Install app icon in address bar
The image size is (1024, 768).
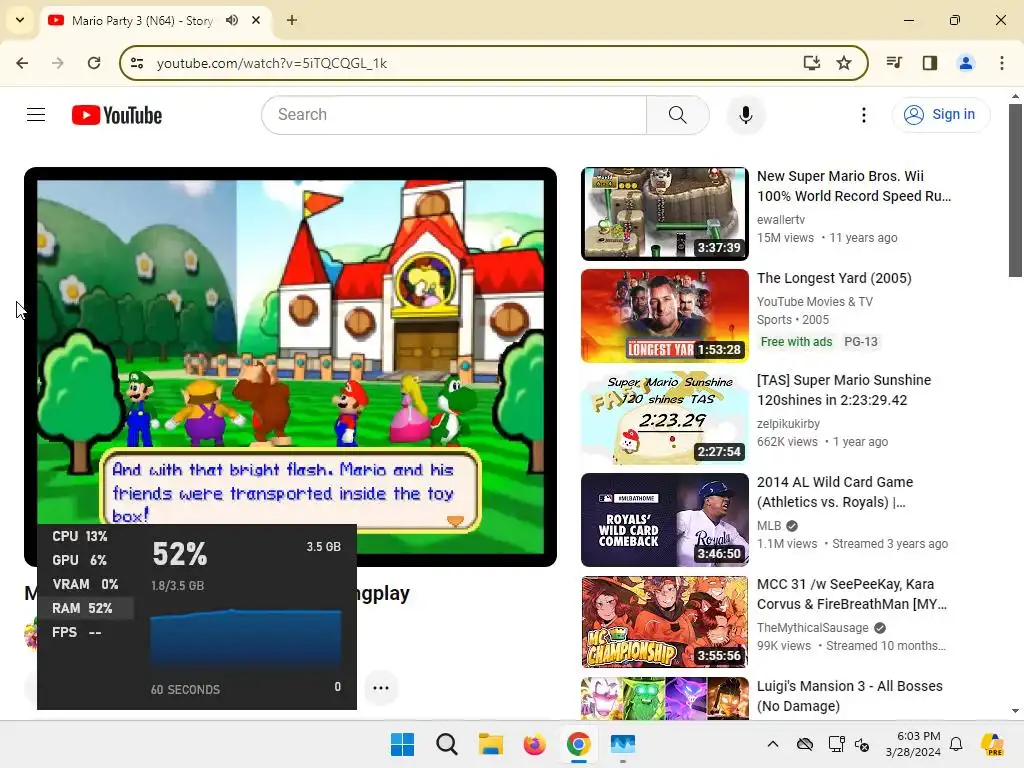coord(811,63)
